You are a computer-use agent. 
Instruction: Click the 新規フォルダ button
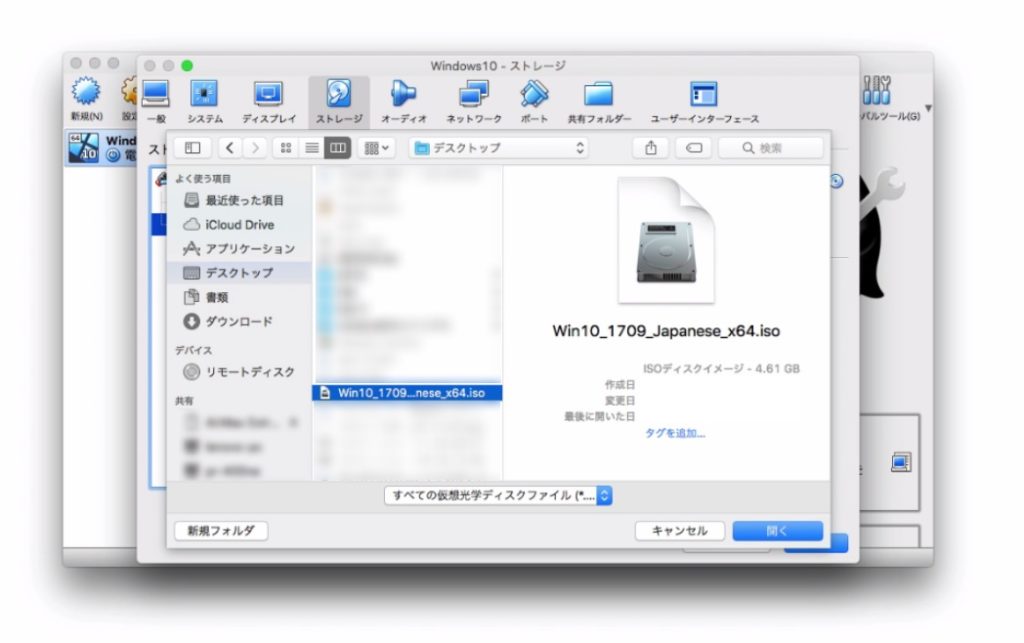pyautogui.click(x=221, y=531)
